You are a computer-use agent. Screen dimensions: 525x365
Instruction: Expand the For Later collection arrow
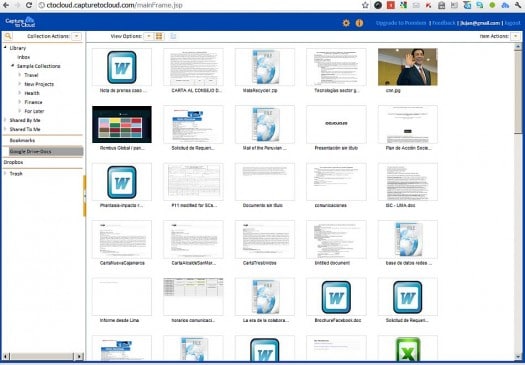pos(20,111)
